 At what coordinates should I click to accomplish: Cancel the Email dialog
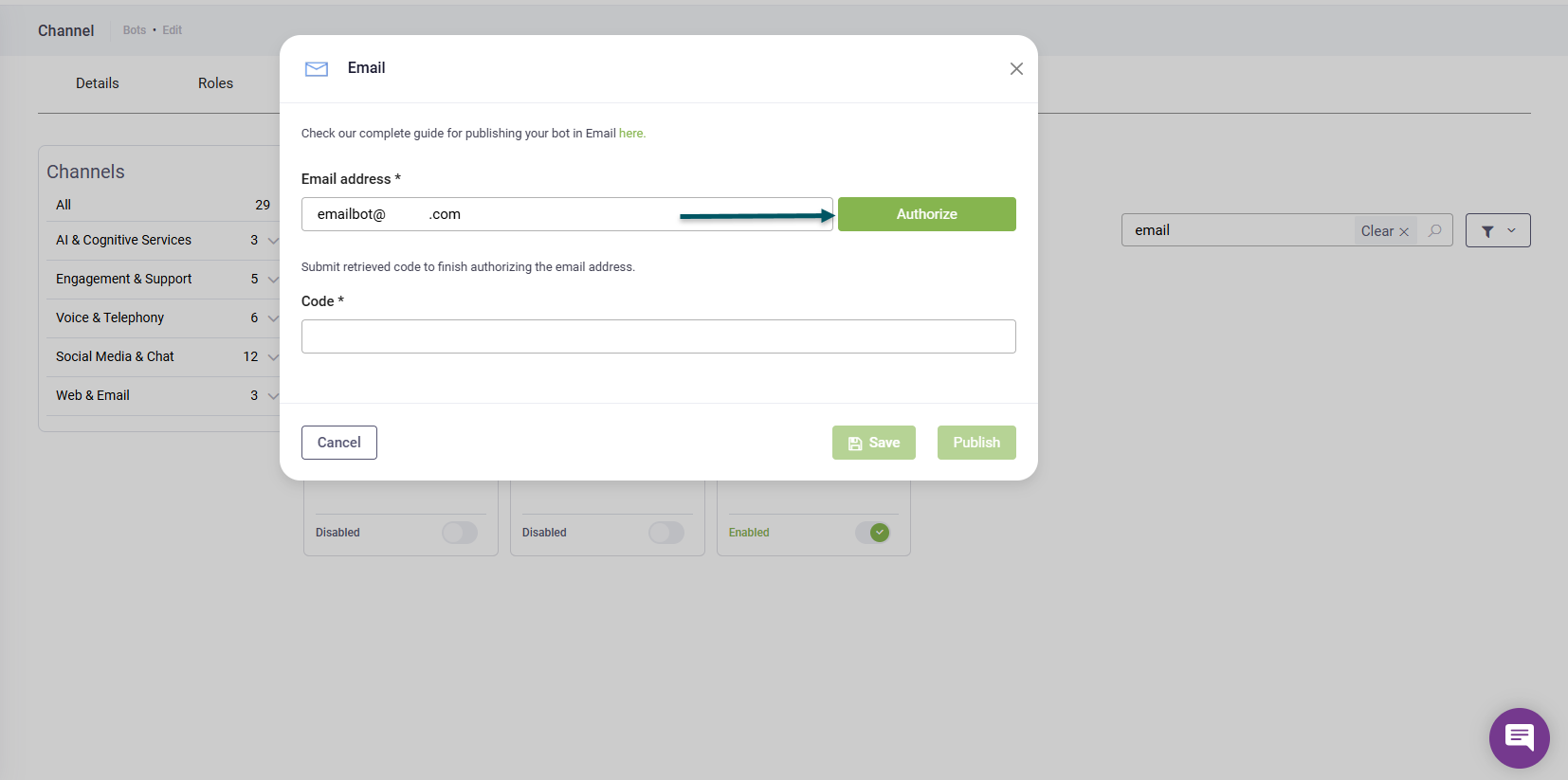coord(338,443)
